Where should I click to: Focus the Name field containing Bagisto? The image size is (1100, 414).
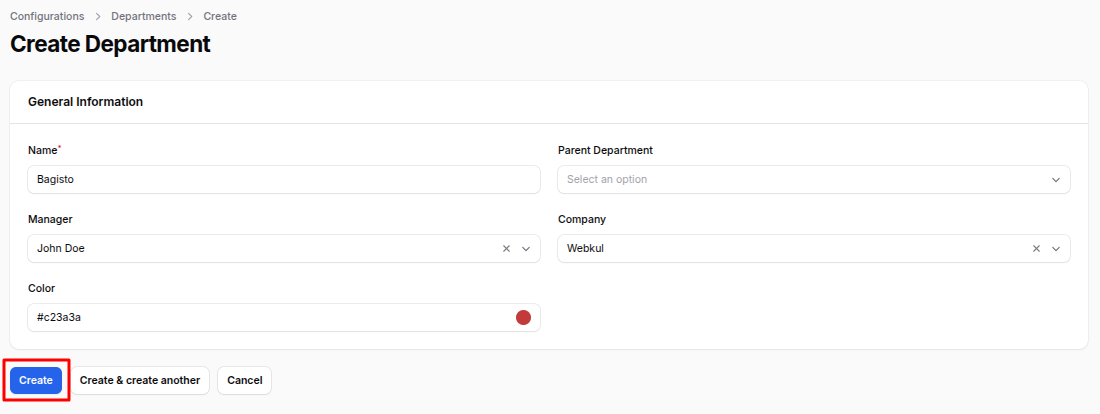point(283,180)
